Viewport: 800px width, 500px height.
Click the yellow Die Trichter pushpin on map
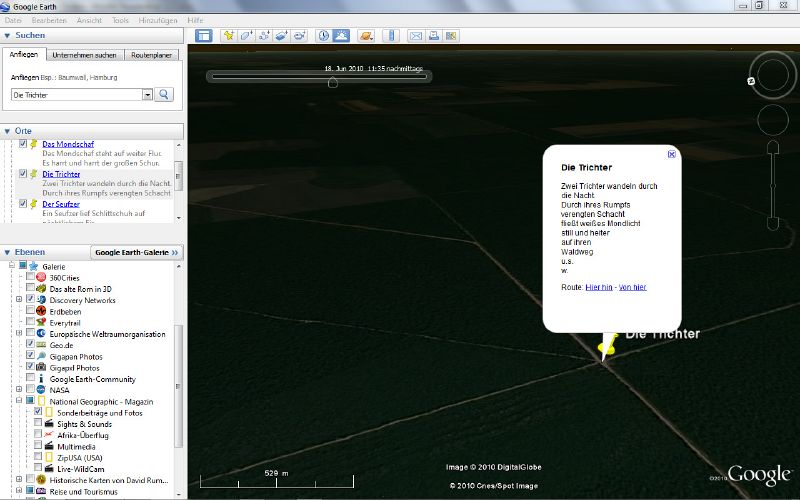pos(608,346)
